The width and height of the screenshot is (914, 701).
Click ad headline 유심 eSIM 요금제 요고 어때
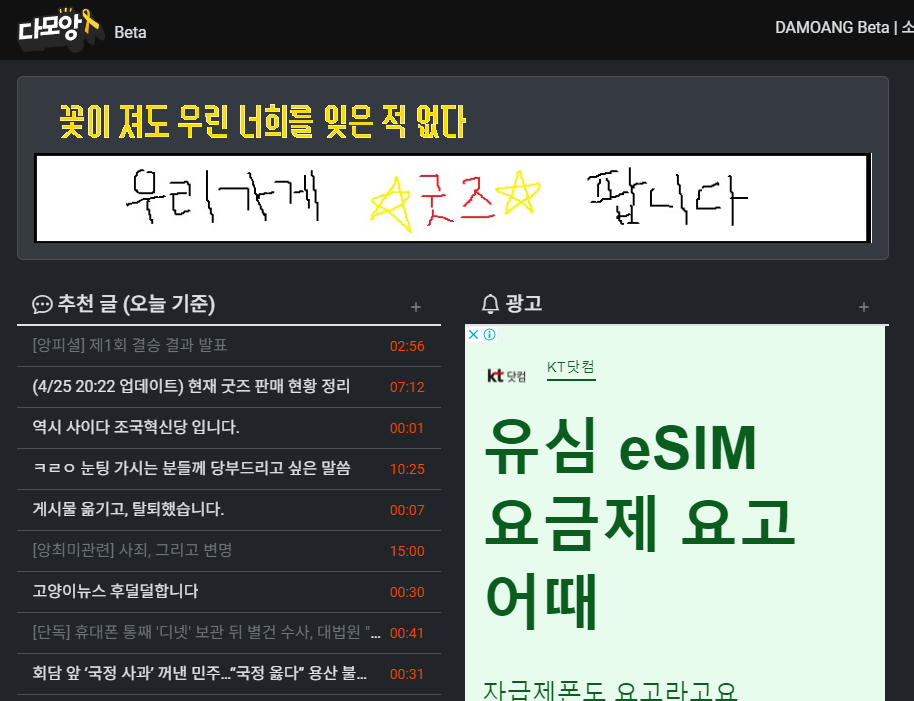tap(640, 523)
